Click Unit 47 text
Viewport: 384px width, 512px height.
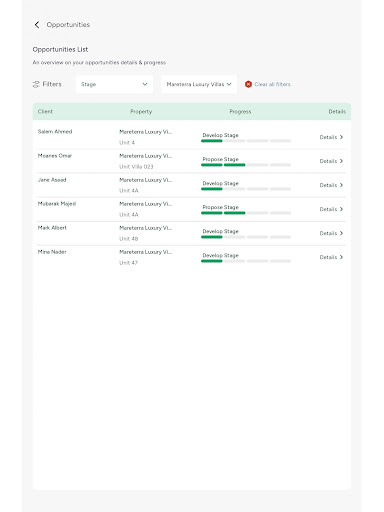128,263
